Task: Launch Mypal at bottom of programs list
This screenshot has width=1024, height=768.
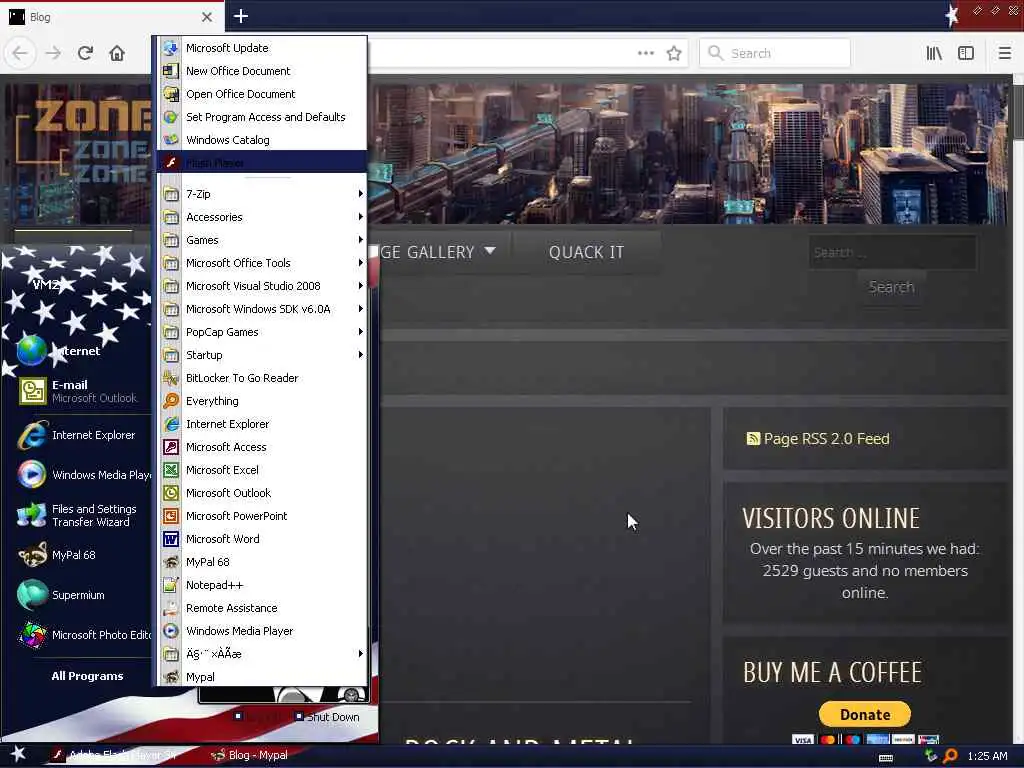Action: (262, 677)
